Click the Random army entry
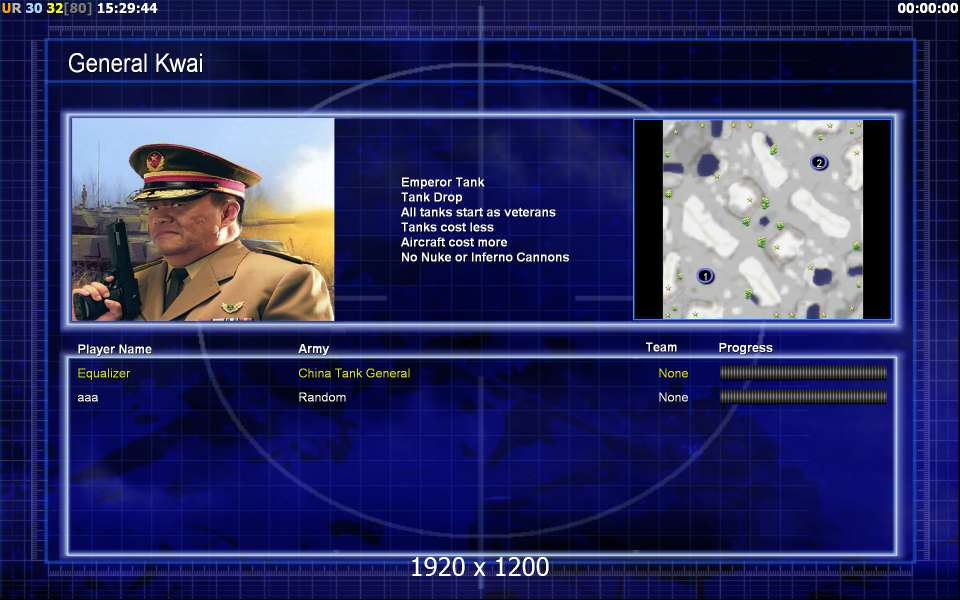960x600 pixels. 322,397
